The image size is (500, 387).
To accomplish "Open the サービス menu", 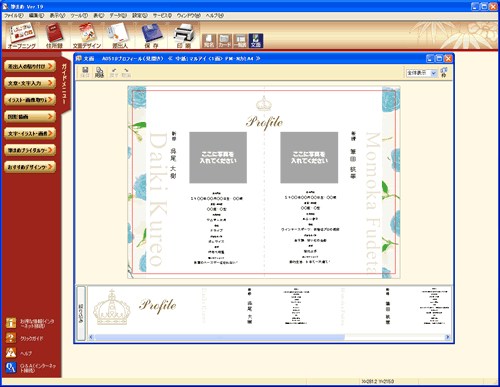I will pyautogui.click(x=162, y=15).
